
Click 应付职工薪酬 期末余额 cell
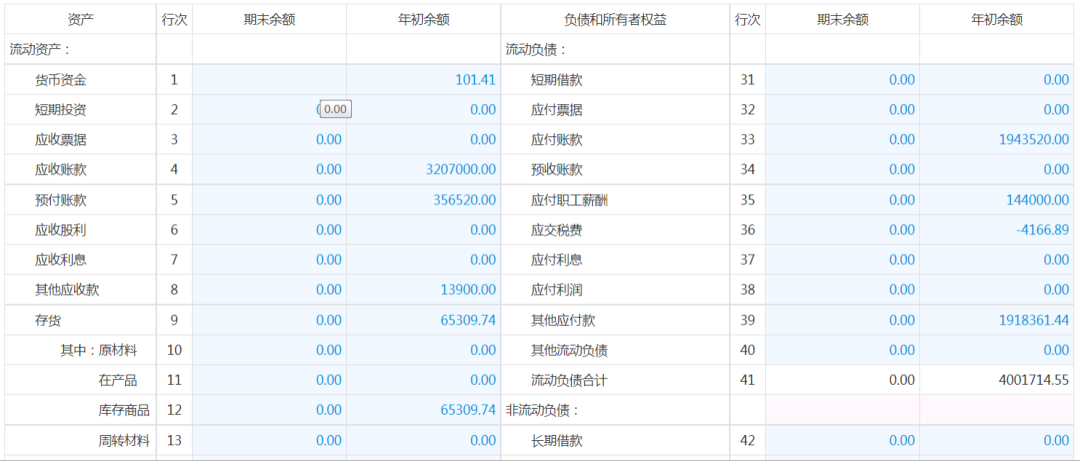click(842, 200)
